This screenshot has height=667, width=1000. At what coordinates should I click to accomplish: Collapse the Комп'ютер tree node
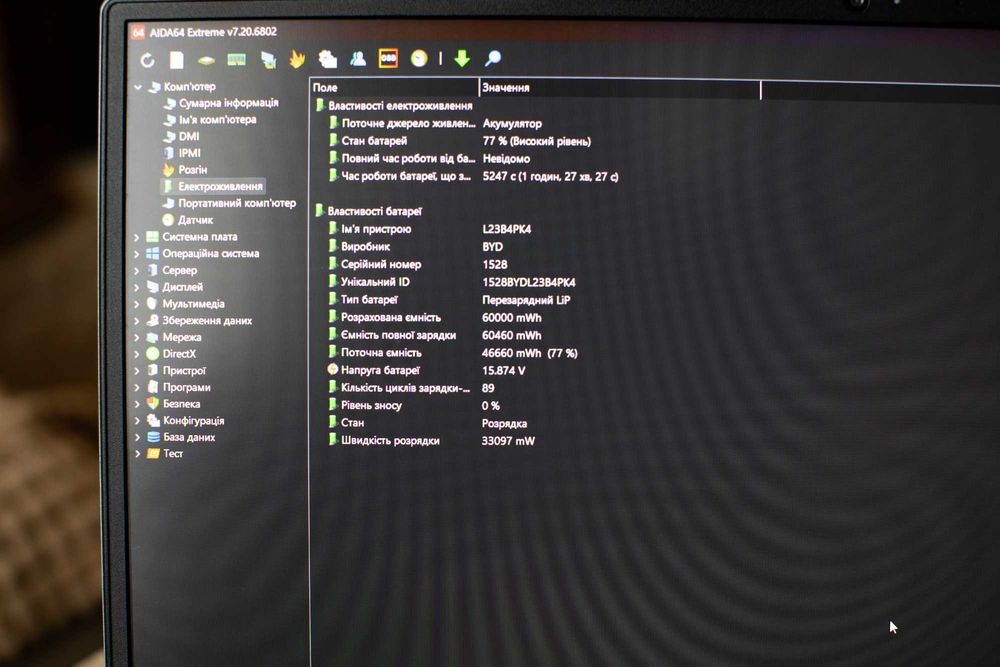(x=138, y=87)
